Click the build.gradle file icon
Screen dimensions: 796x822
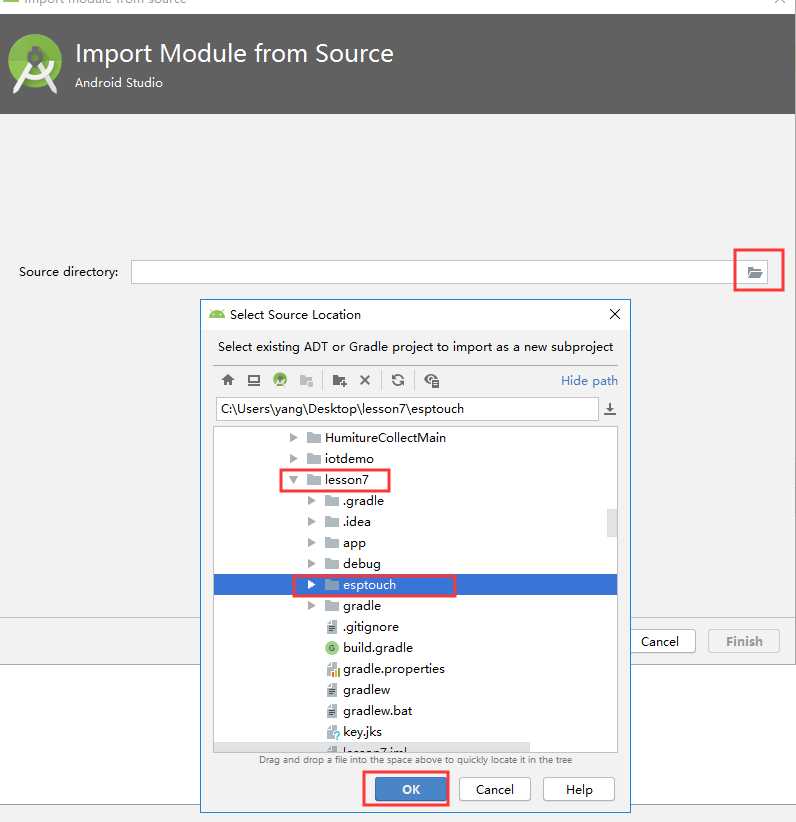(331, 648)
